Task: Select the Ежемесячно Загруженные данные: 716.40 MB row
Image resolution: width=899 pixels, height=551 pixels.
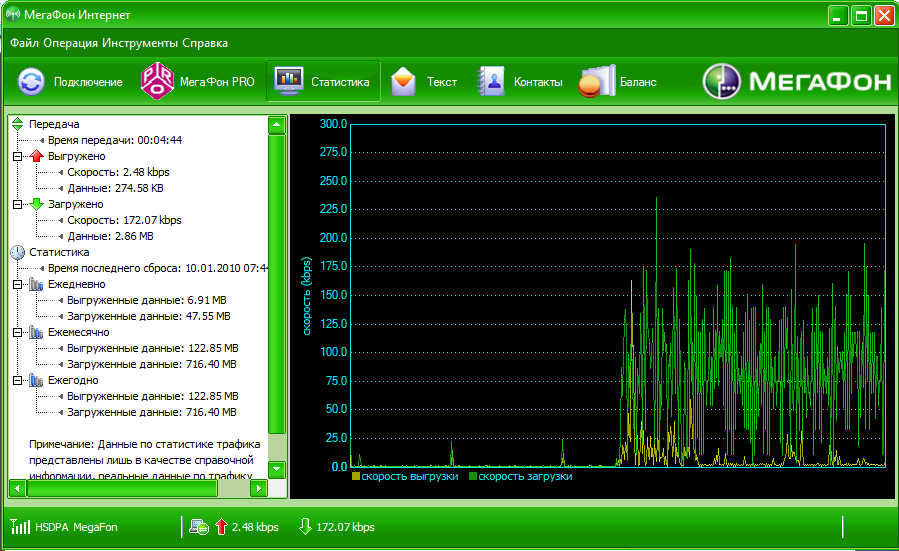Action: click(x=151, y=365)
